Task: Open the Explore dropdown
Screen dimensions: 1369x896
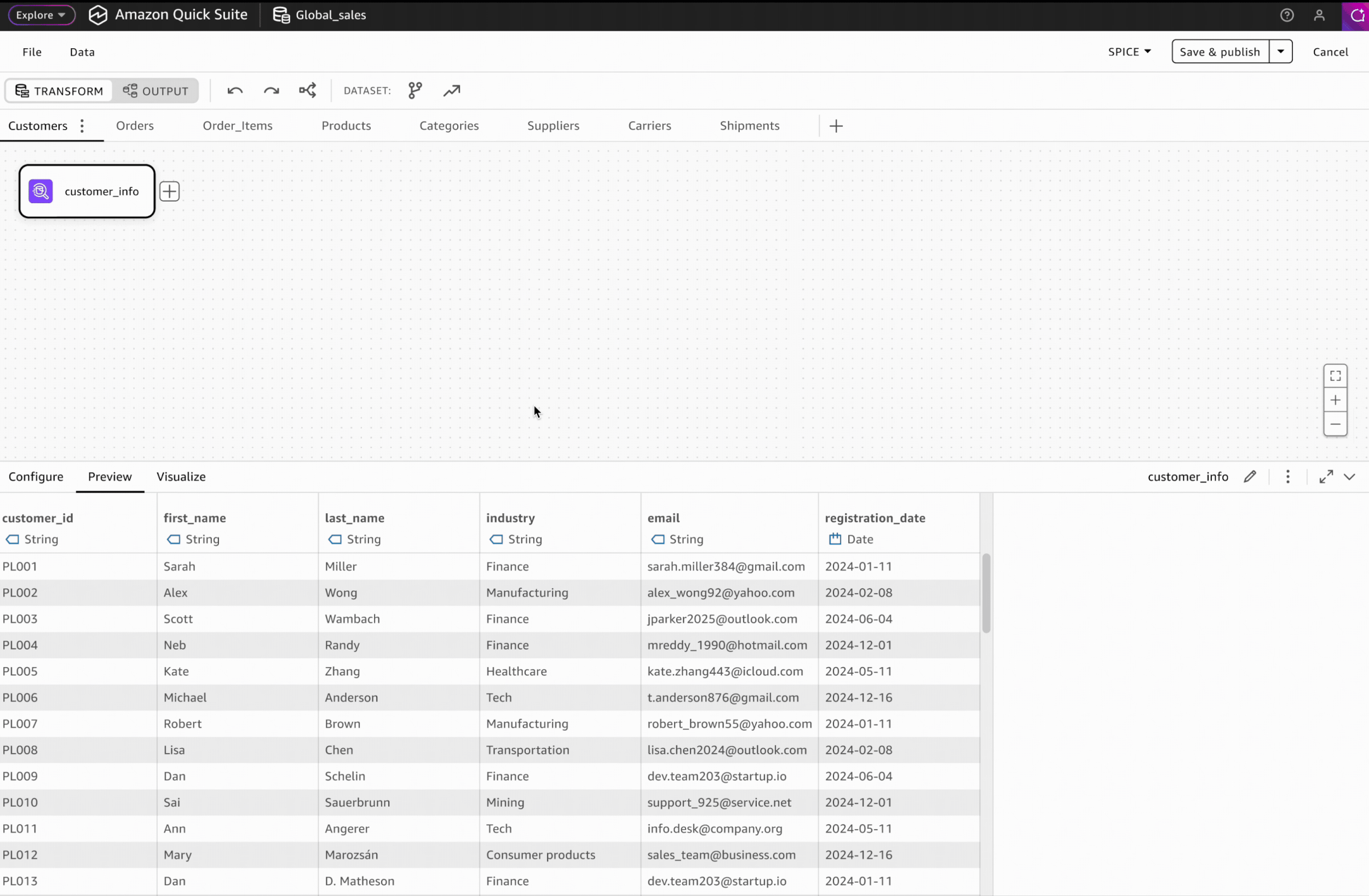Action: pyautogui.click(x=41, y=15)
